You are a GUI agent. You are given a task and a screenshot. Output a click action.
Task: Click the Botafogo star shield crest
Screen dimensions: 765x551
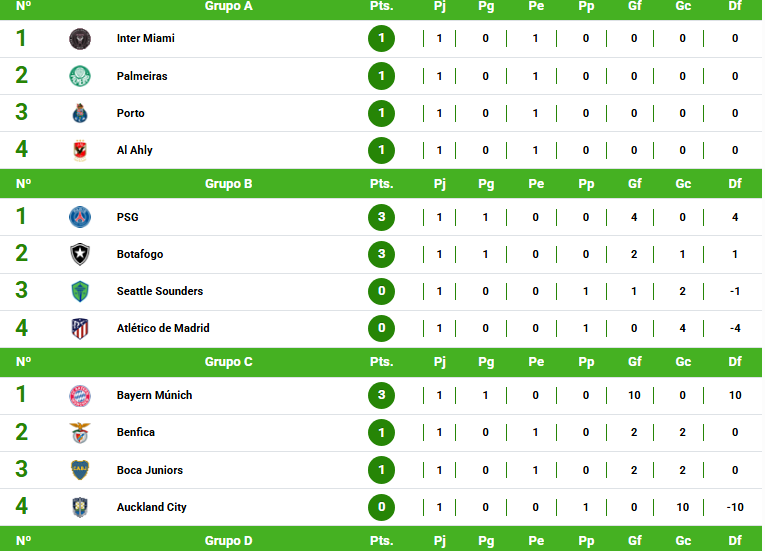point(80,254)
